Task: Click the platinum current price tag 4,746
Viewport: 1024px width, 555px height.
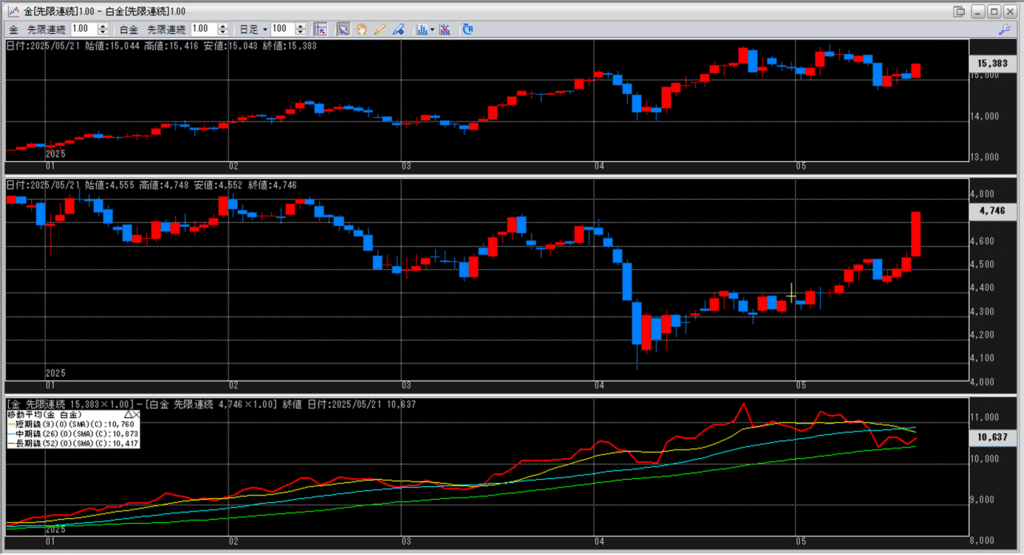Action: (993, 211)
